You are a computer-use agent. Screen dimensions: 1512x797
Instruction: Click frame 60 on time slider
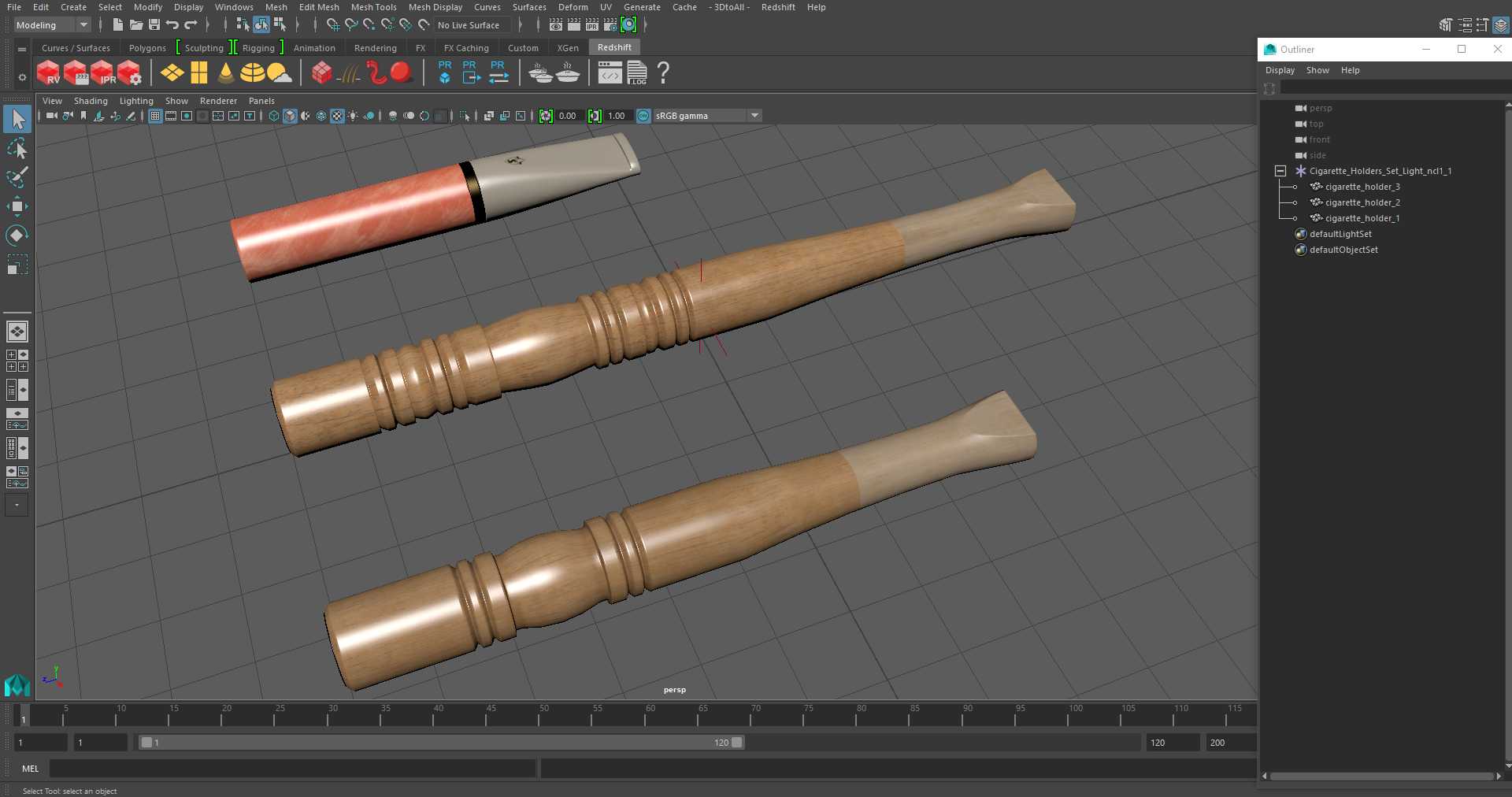click(650, 714)
